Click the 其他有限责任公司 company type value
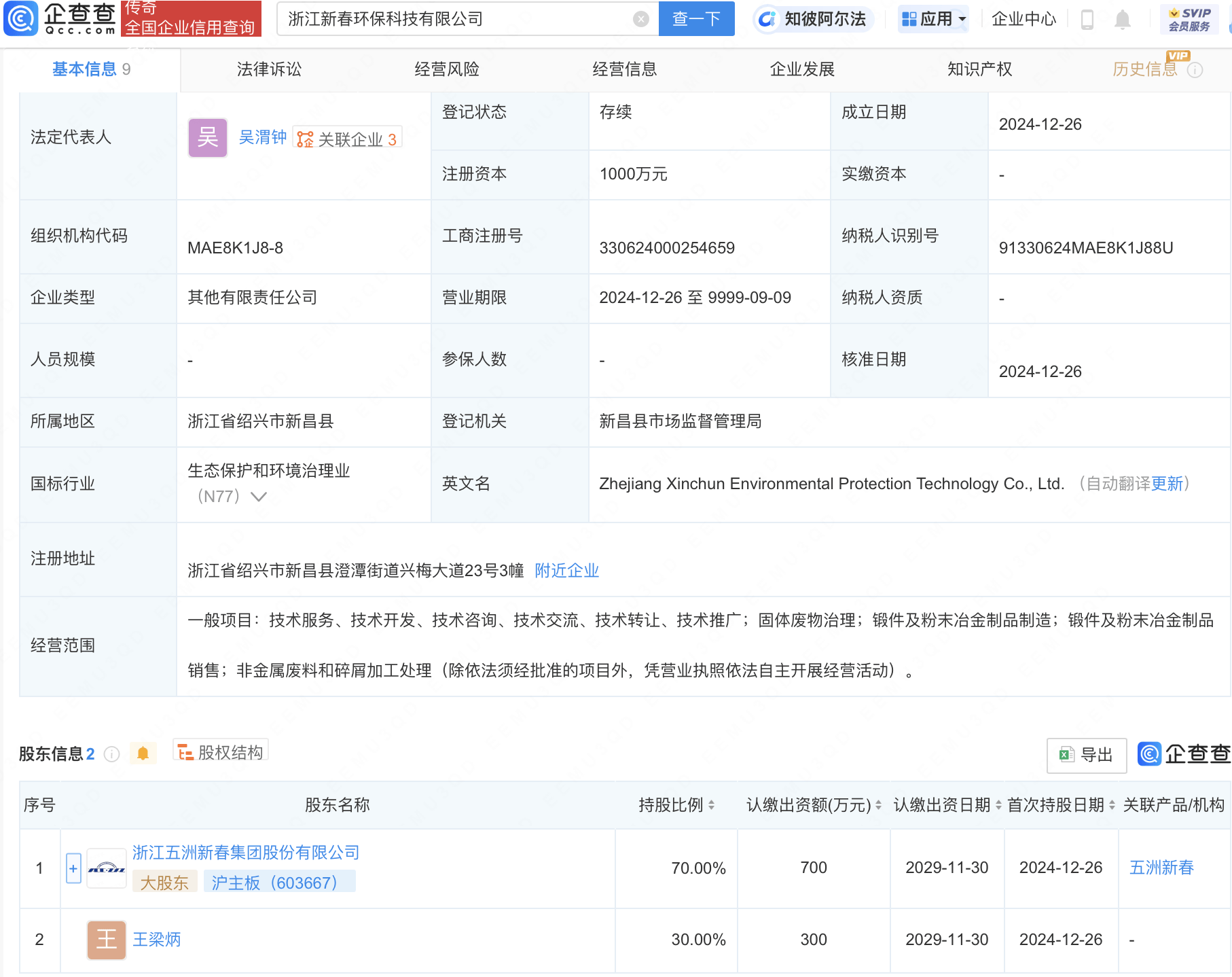This screenshot has height=977, width=1232. click(x=253, y=298)
